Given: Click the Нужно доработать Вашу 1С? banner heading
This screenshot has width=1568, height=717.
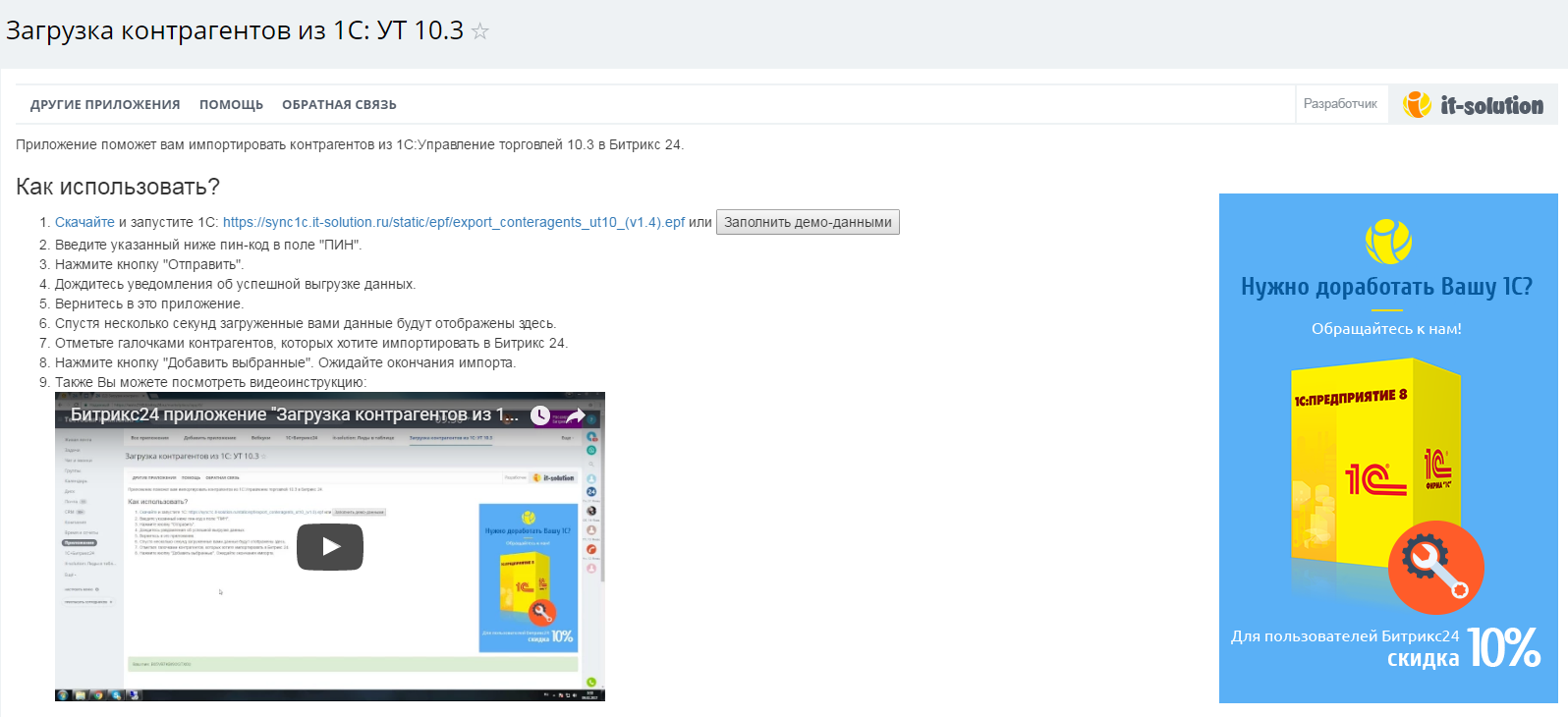Looking at the screenshot, I should (x=1386, y=287).
